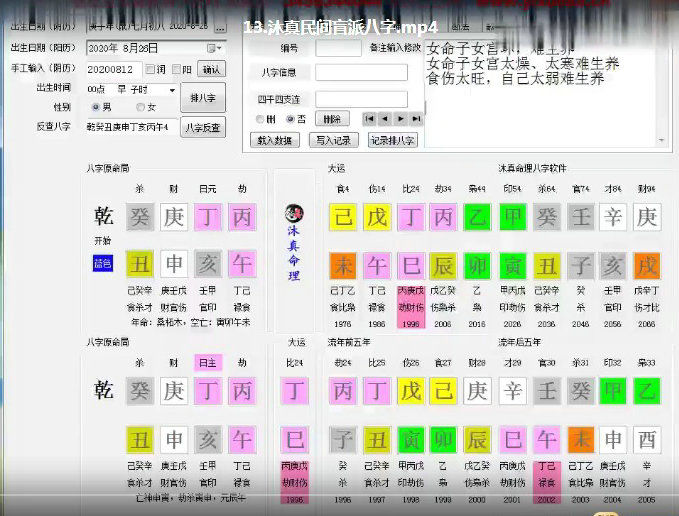Viewport: 679px width, 516px height.
Task: Click the blue 蓝色 swatch button
Action: (103, 263)
